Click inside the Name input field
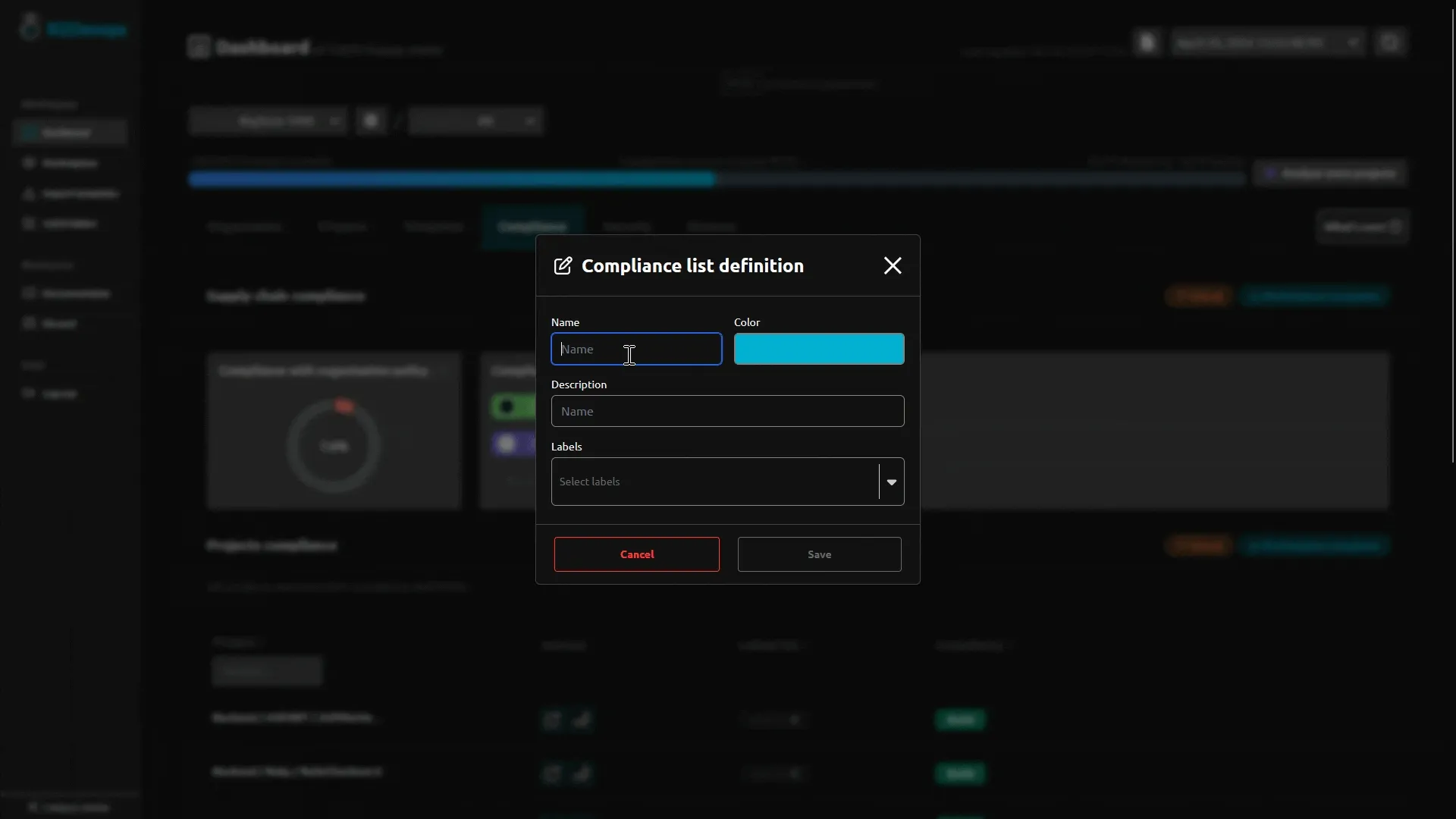 [x=636, y=349]
